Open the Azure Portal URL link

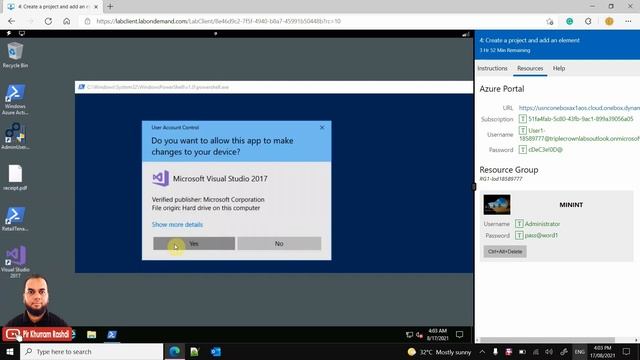(x=579, y=108)
